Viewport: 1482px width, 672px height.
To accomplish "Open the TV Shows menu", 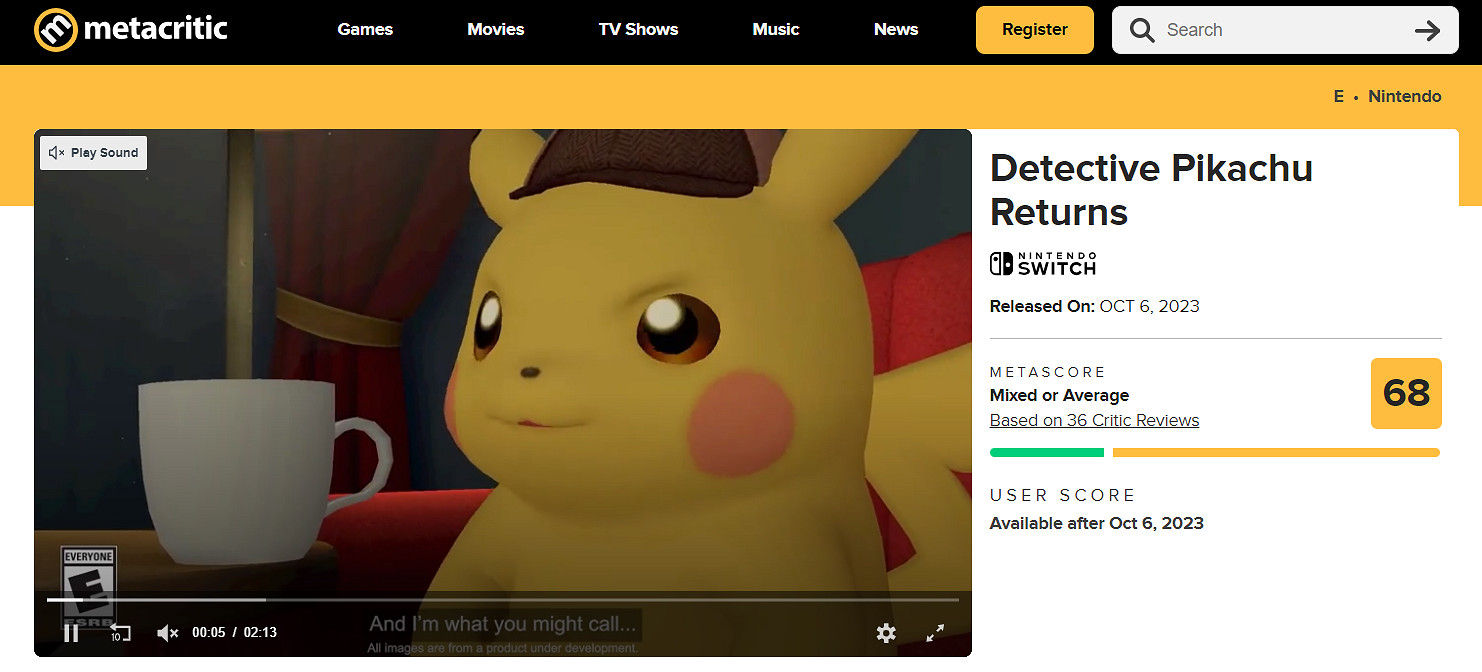I will (x=638, y=30).
